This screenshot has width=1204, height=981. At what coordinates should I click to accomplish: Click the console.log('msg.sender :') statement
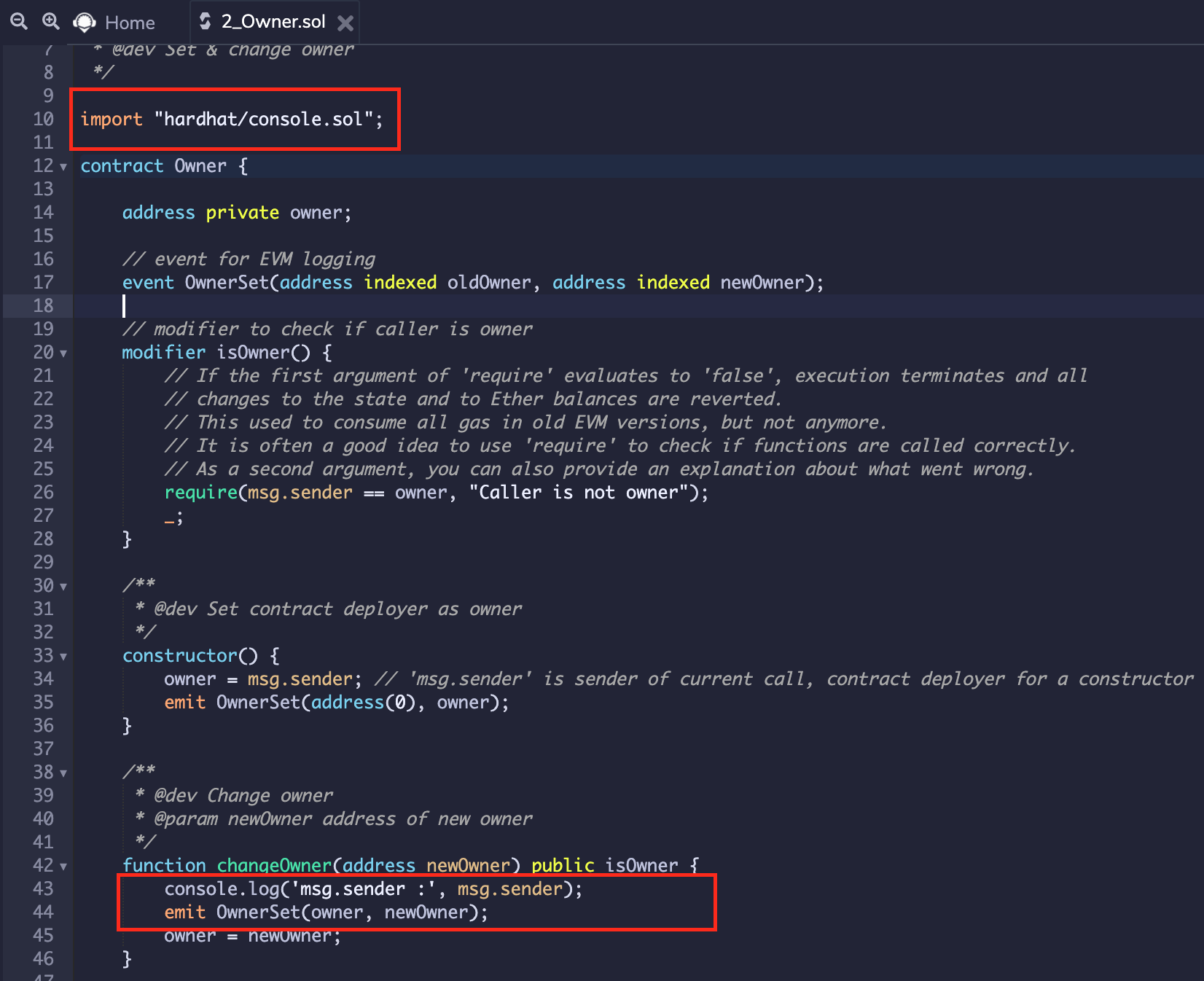(x=374, y=888)
